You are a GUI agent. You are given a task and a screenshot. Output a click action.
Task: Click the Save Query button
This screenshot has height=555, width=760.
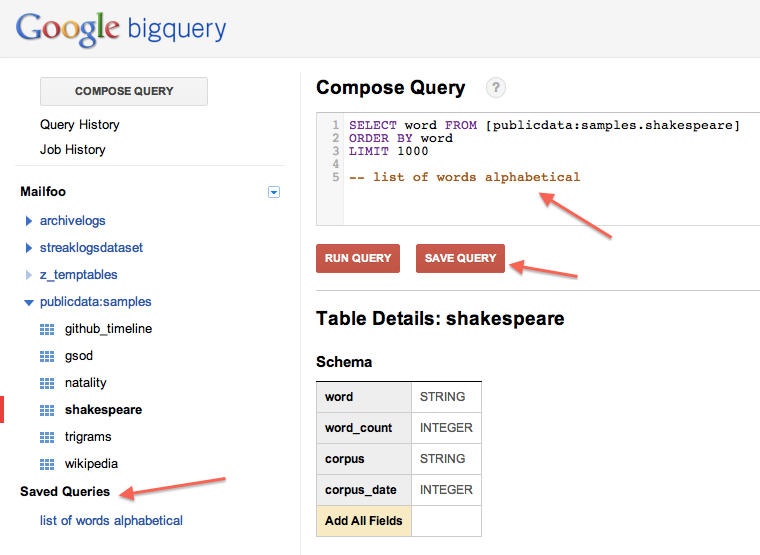pyautogui.click(x=460, y=258)
